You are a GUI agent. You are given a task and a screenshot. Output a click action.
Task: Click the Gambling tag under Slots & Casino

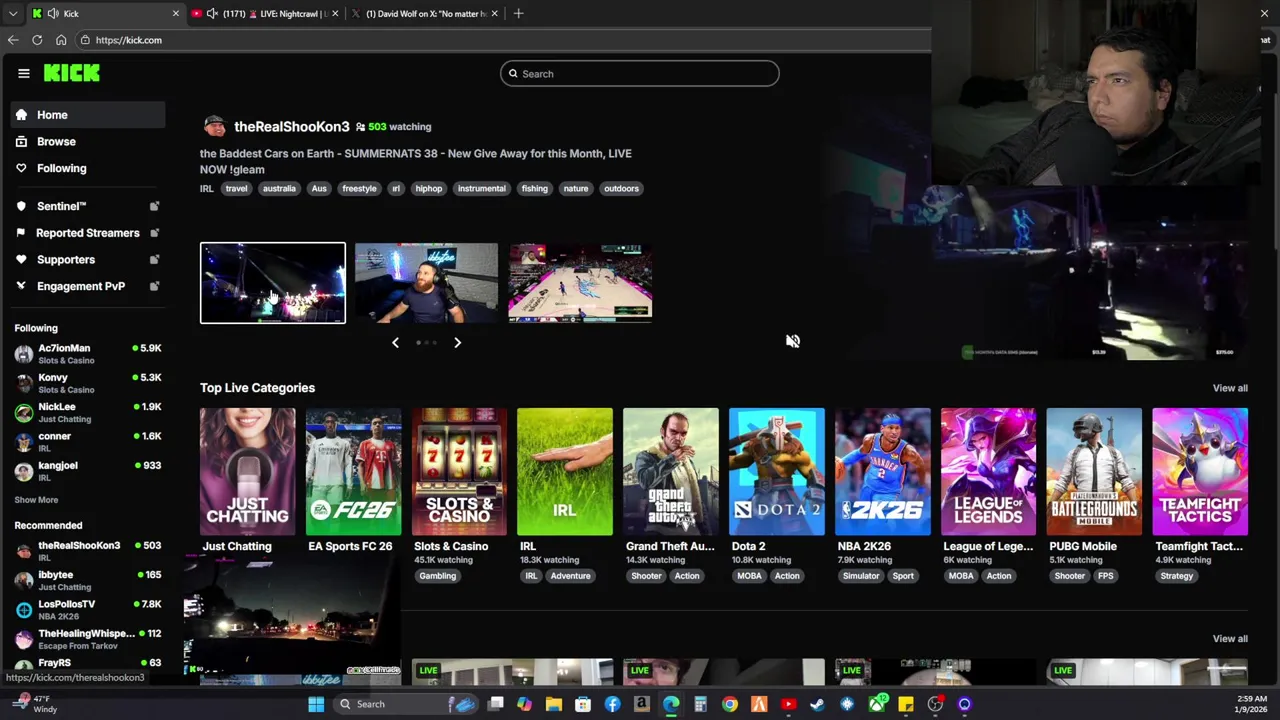[437, 576]
